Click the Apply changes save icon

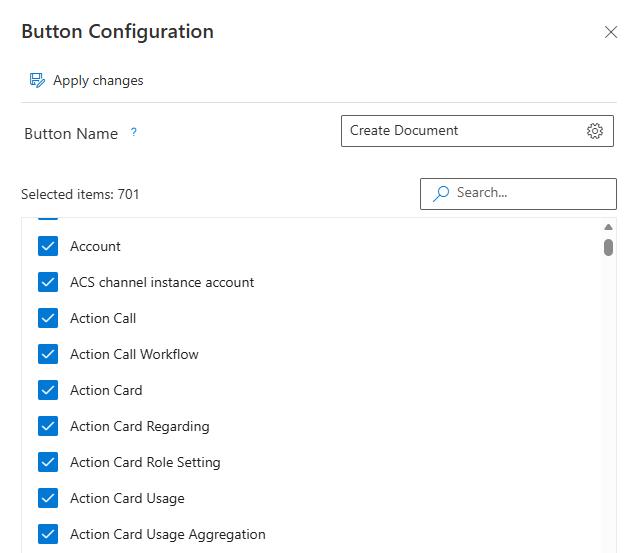tap(37, 81)
